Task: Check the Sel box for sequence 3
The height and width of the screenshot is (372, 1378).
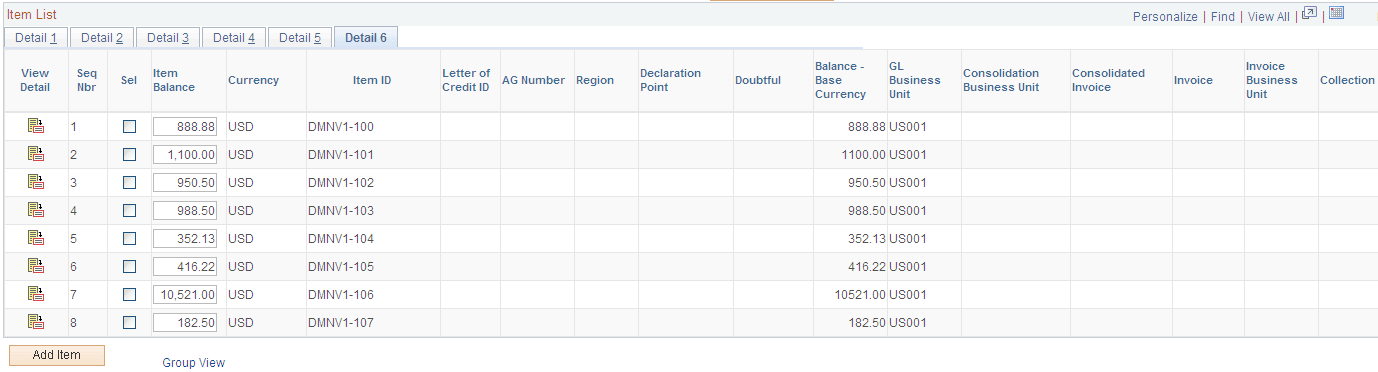Action: (129, 183)
